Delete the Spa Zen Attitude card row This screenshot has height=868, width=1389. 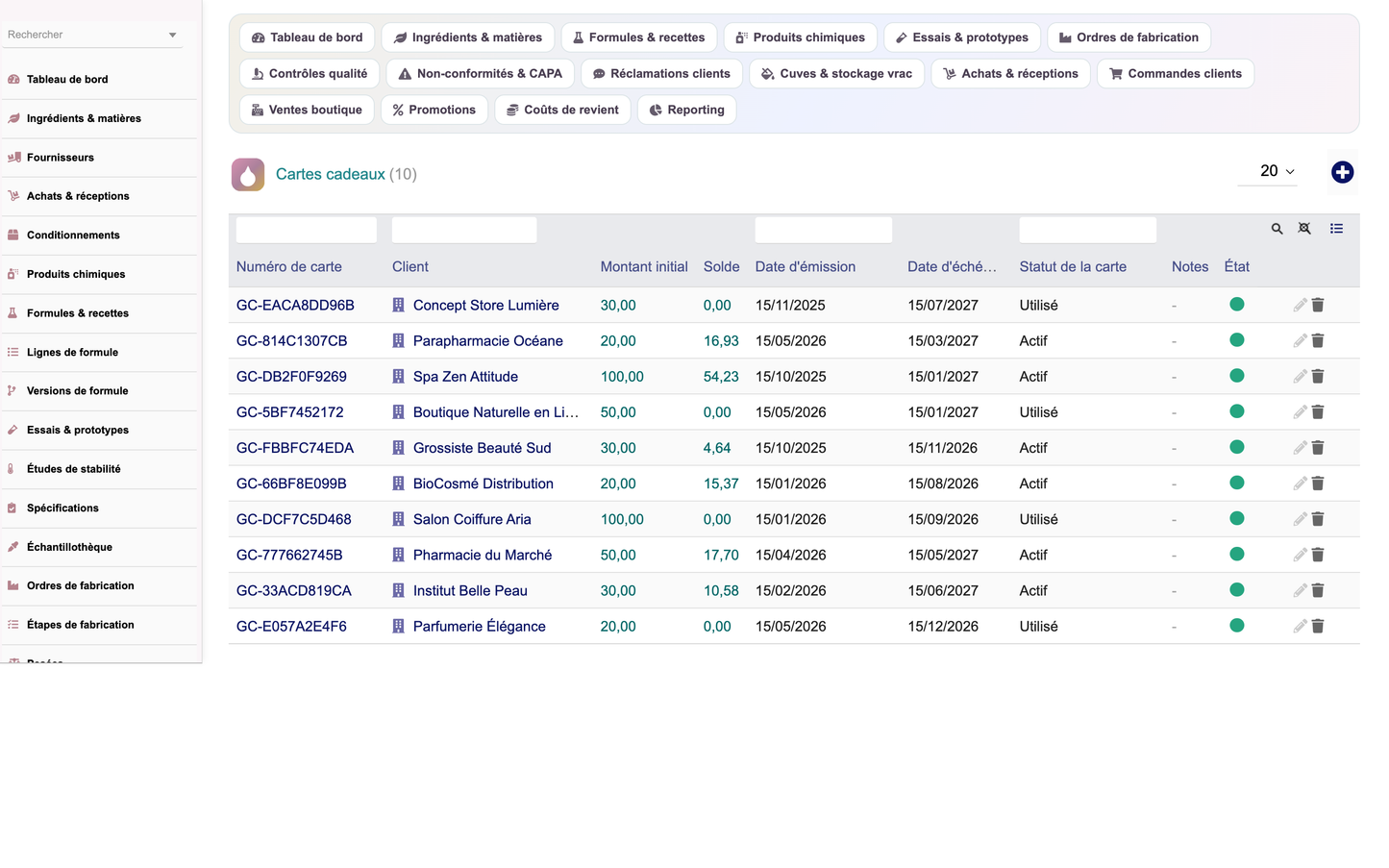click(x=1318, y=376)
